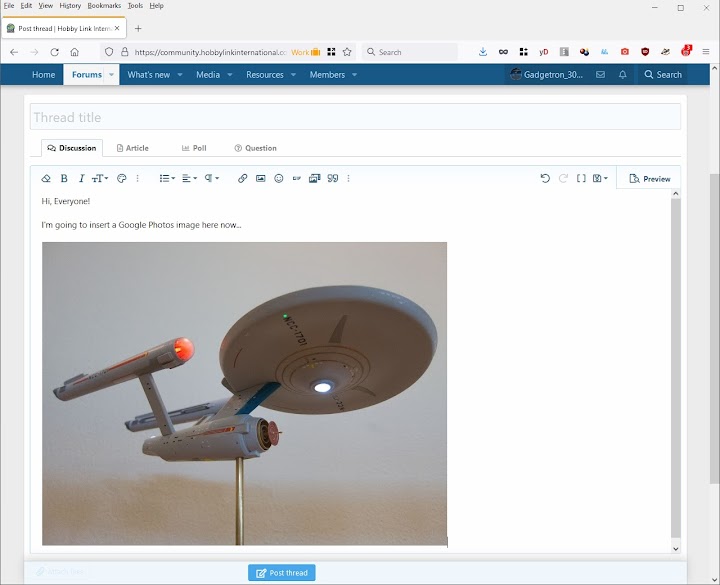This screenshot has width=720, height=585.
Task: Open the tracking protection shield icon
Action: click(109, 52)
